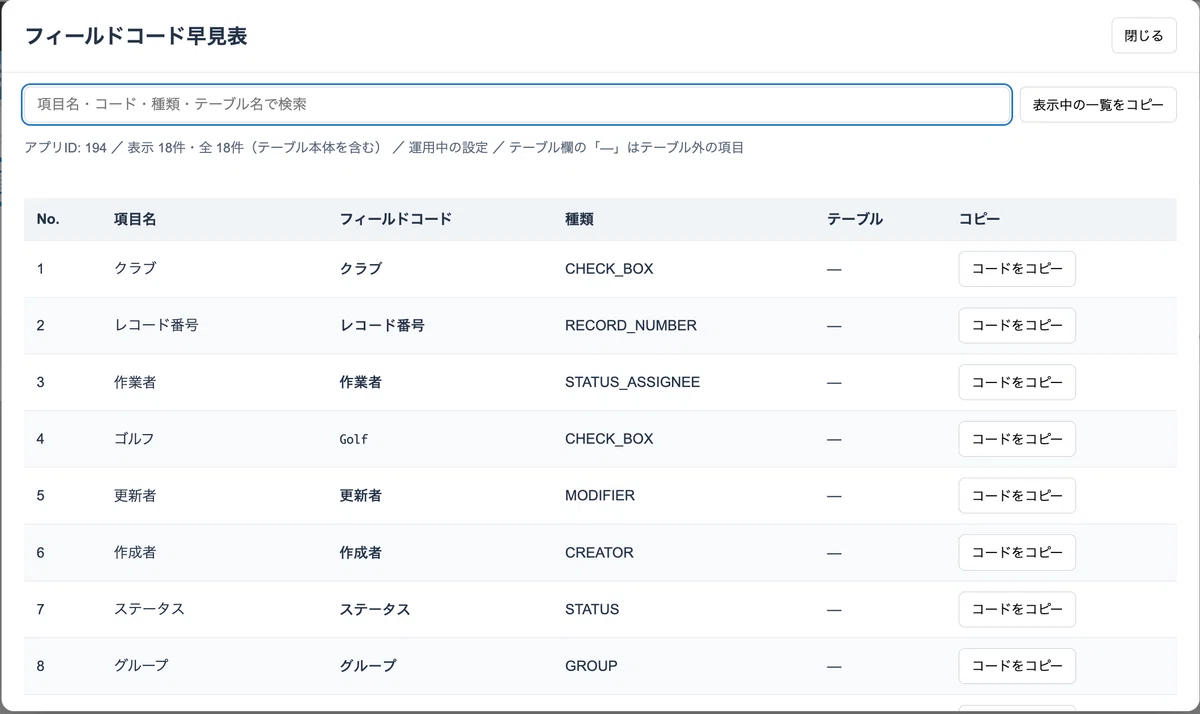The height and width of the screenshot is (714, 1200).
Task: Click the 項目名 column header
Action: coord(135,219)
